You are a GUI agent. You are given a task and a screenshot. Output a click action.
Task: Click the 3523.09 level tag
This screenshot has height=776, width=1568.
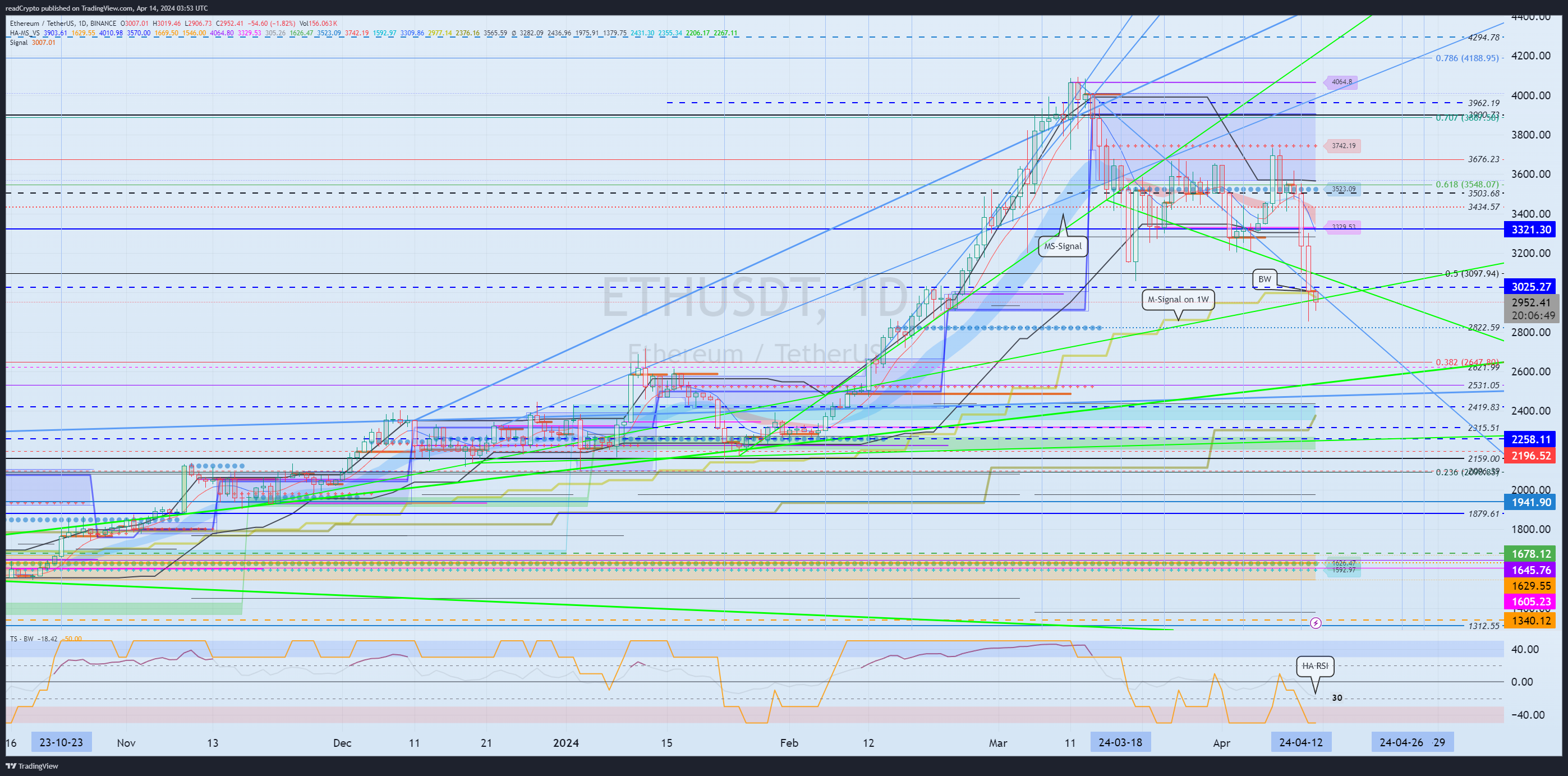(x=1343, y=189)
